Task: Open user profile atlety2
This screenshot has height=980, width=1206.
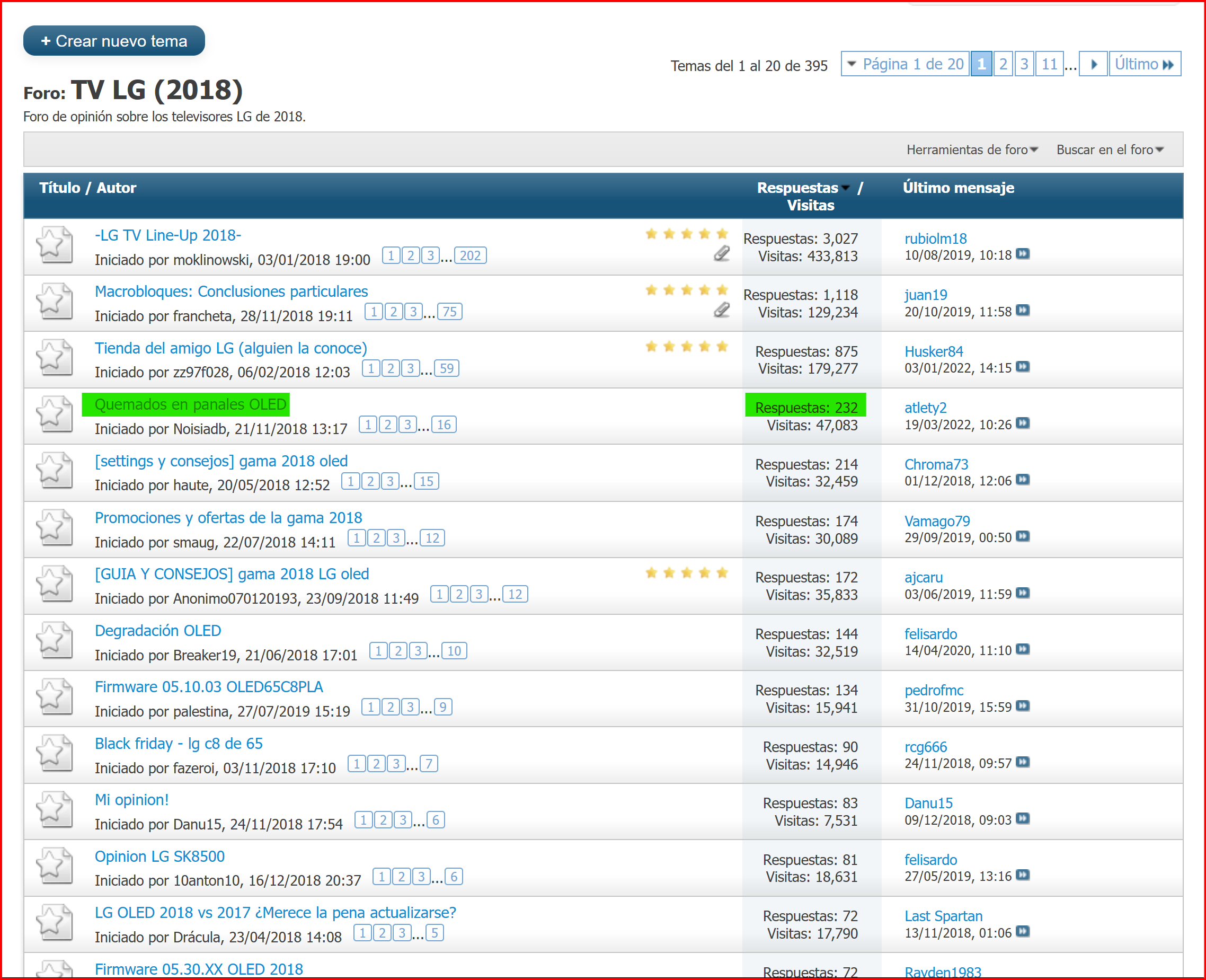Action: [926, 408]
